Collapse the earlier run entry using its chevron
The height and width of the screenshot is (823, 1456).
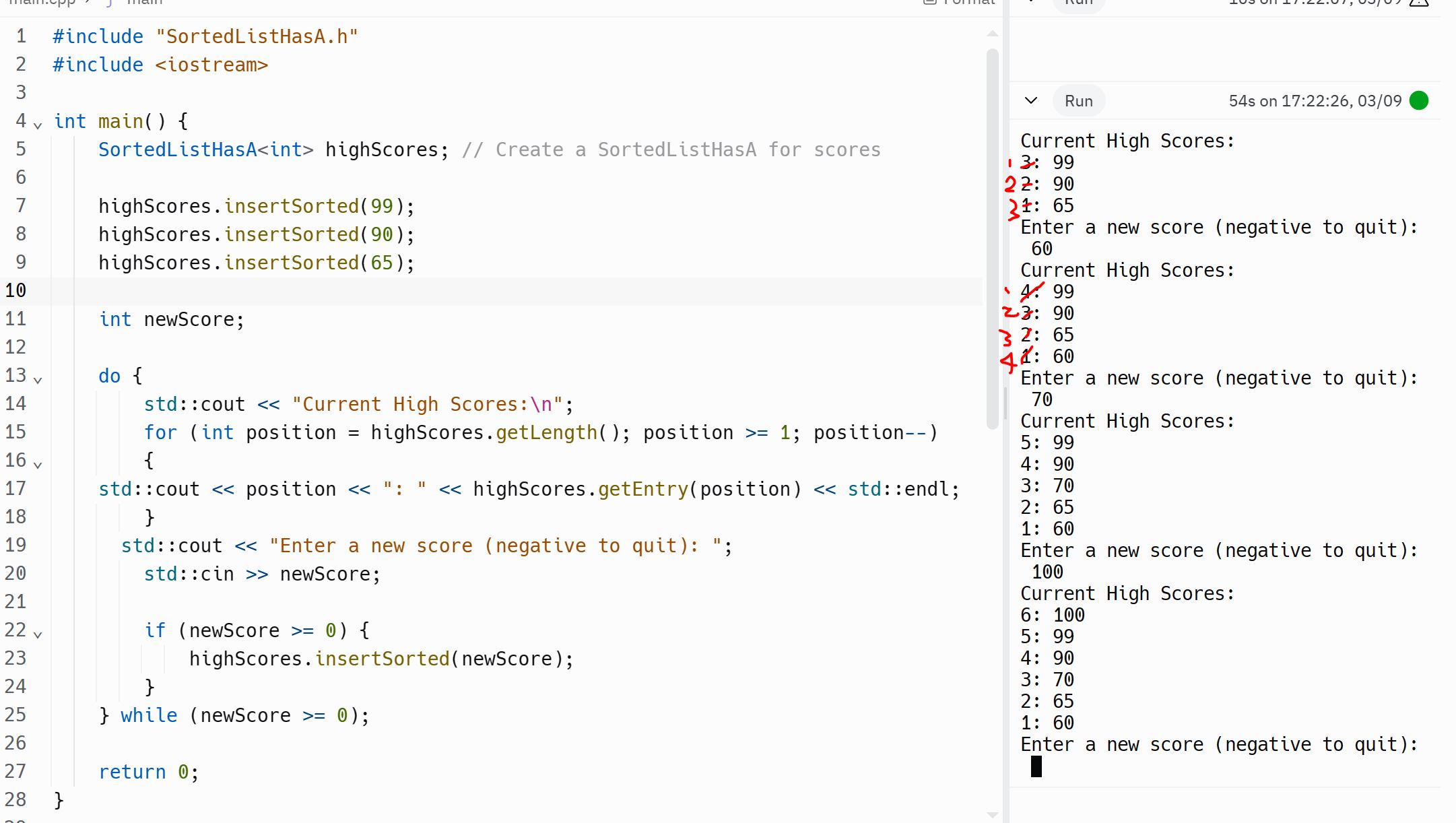click(x=1030, y=2)
